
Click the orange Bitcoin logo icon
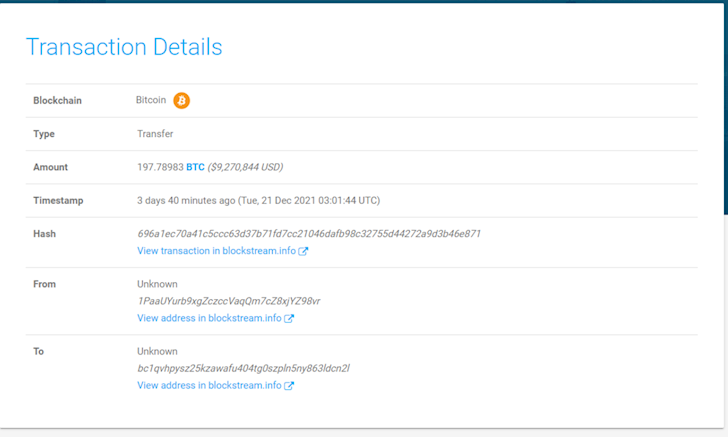181,100
